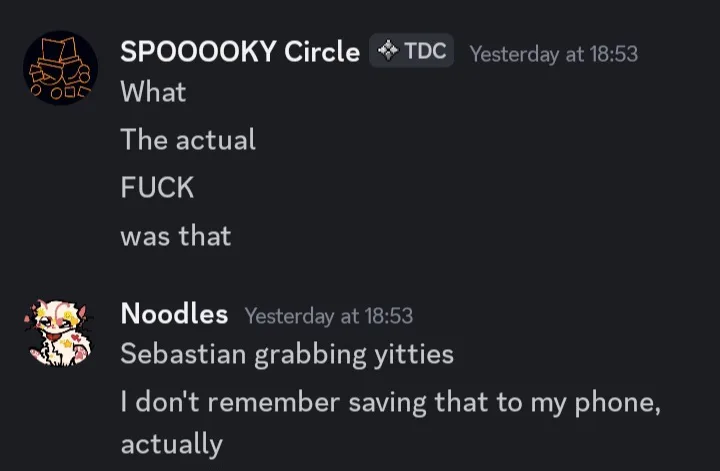Click the SPOOOOKY Circle username
Viewport: 720px width, 471px height.
pos(240,53)
